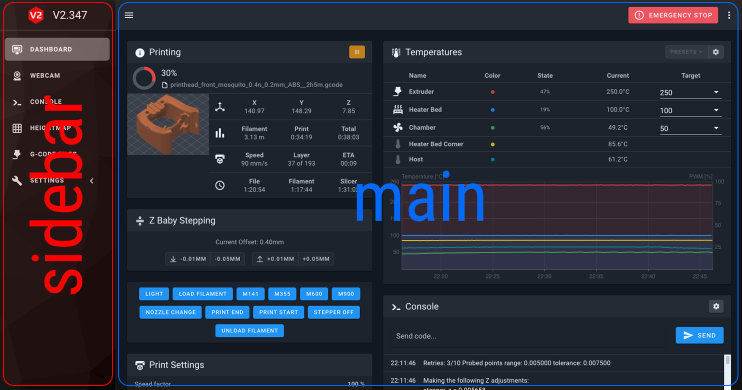Lower Z offset by 0.01mm

(188, 259)
